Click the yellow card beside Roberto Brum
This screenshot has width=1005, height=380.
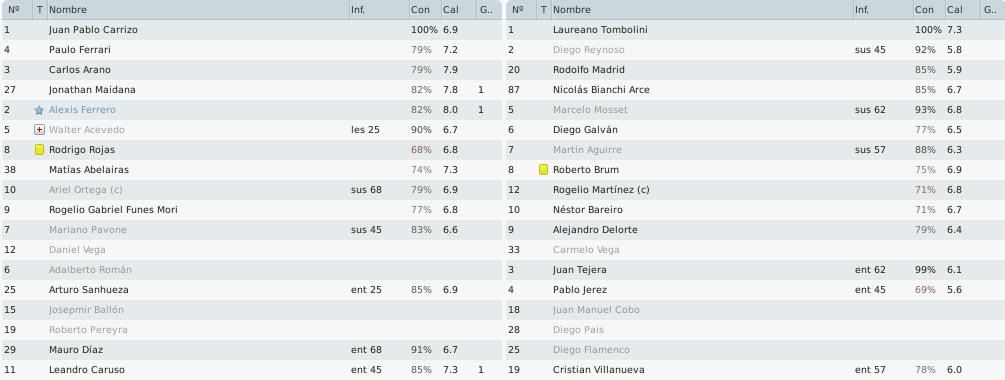[544, 170]
